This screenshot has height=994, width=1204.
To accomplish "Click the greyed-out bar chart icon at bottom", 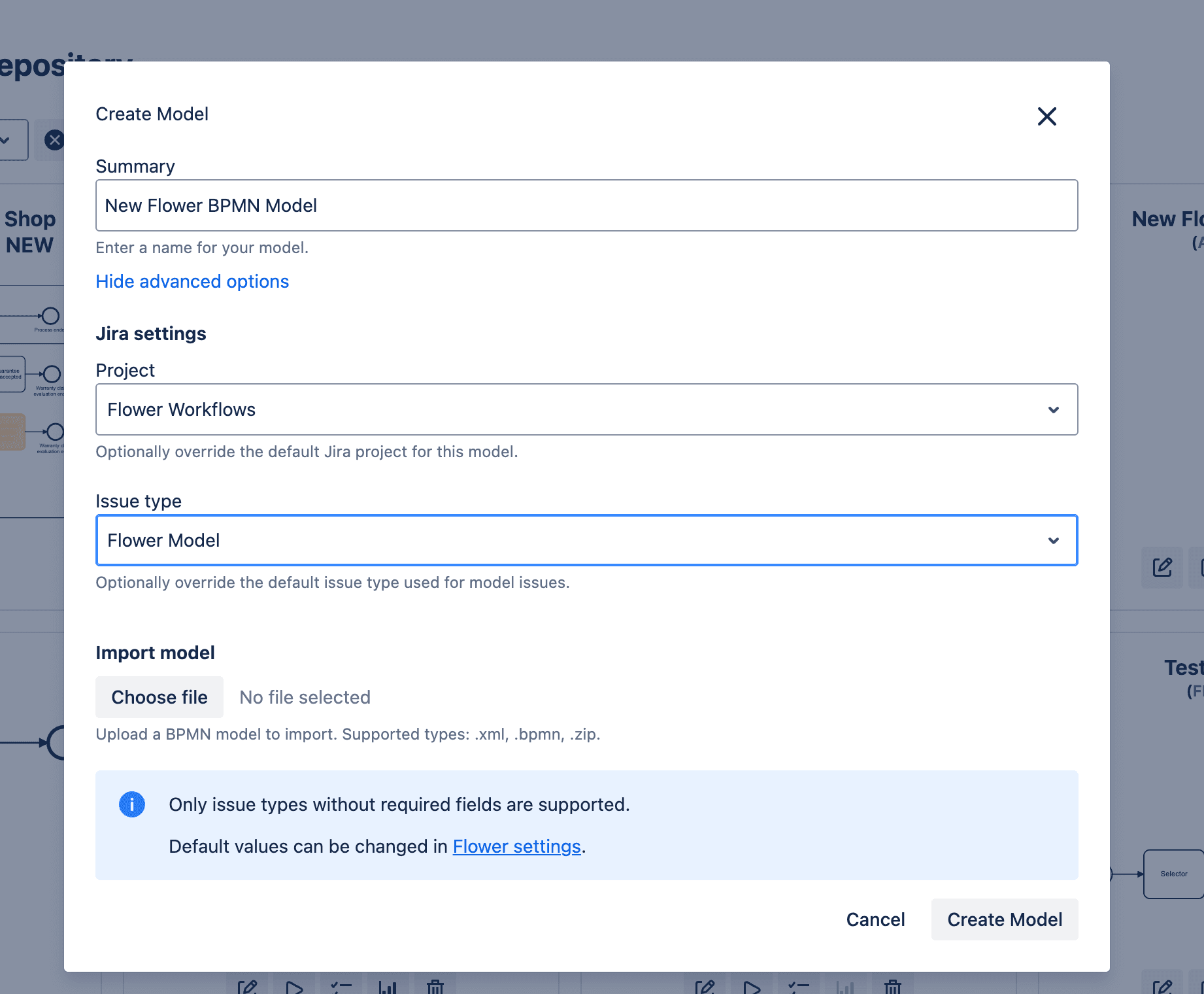I will click(x=845, y=986).
